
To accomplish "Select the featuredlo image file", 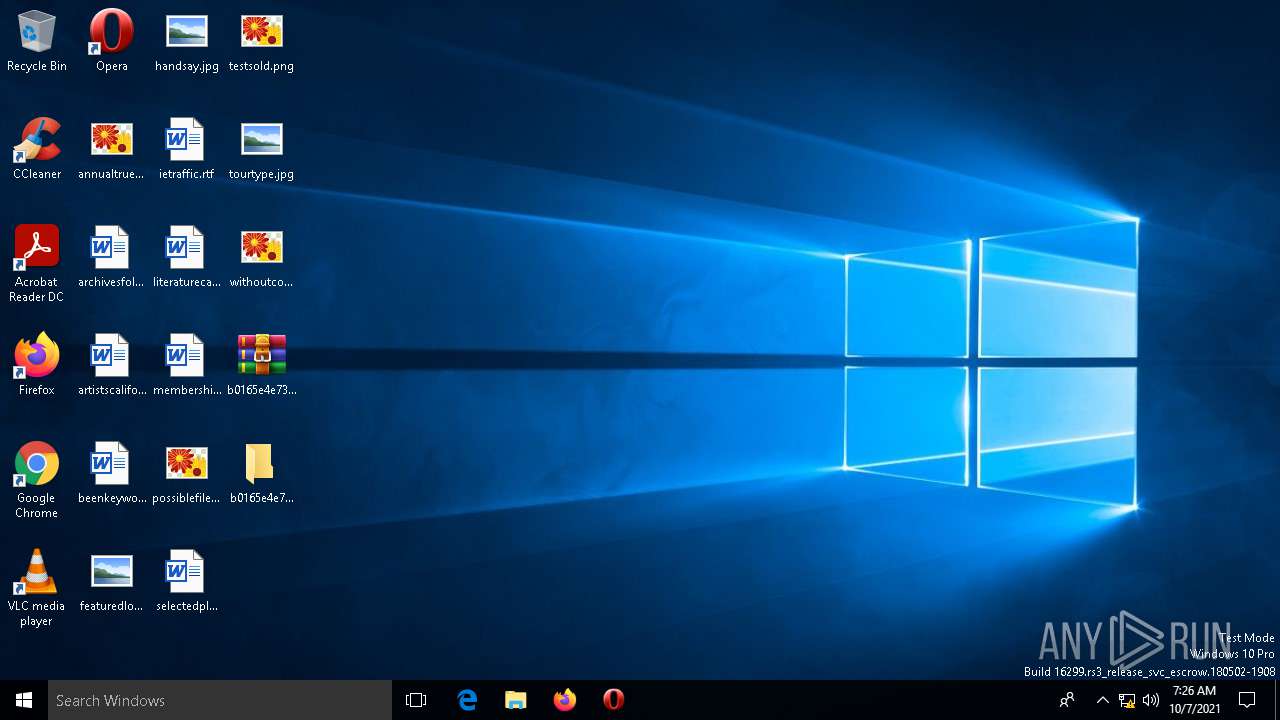I will pyautogui.click(x=112, y=581).
